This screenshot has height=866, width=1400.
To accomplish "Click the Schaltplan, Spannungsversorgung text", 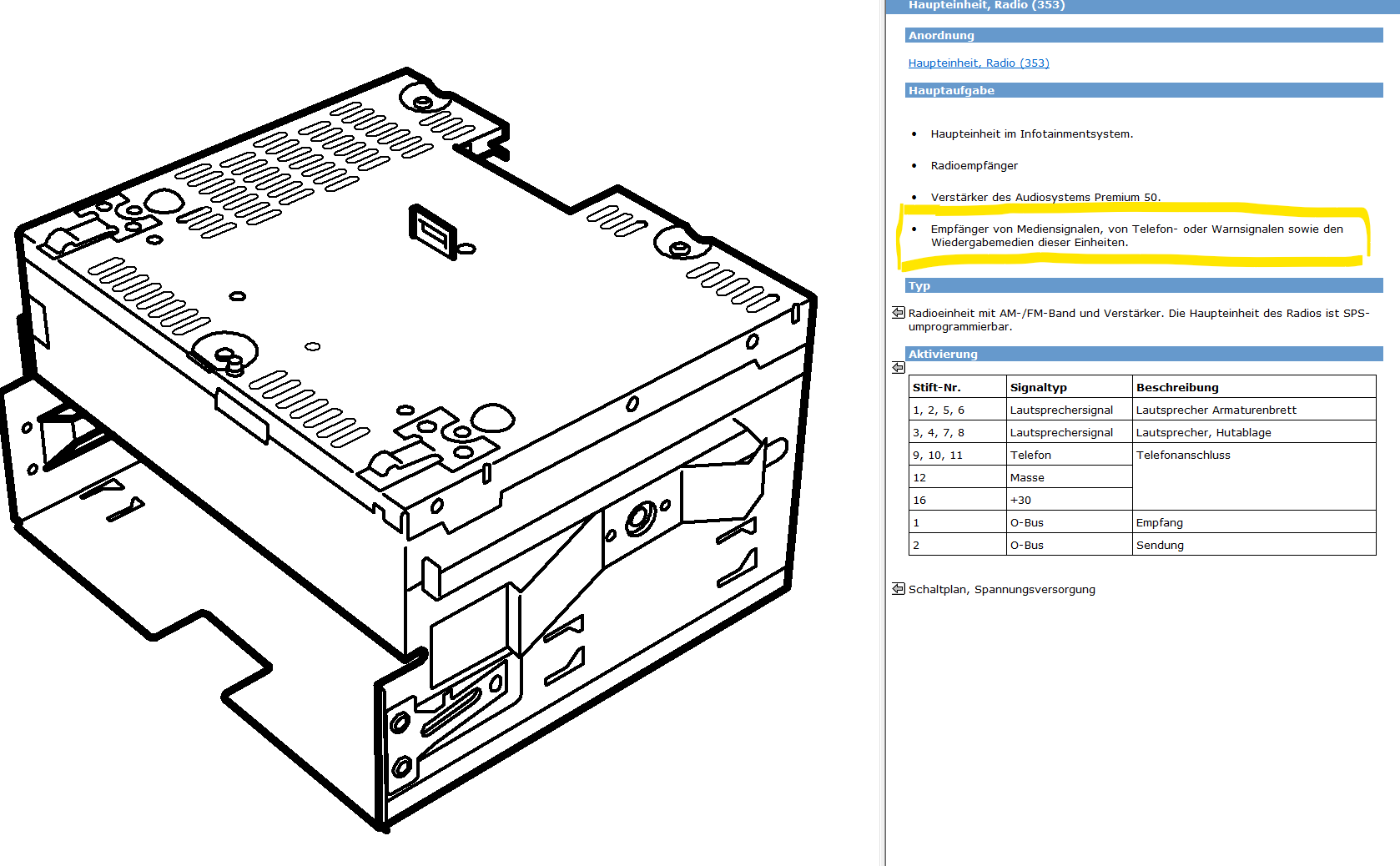I will pyautogui.click(x=1002, y=589).
